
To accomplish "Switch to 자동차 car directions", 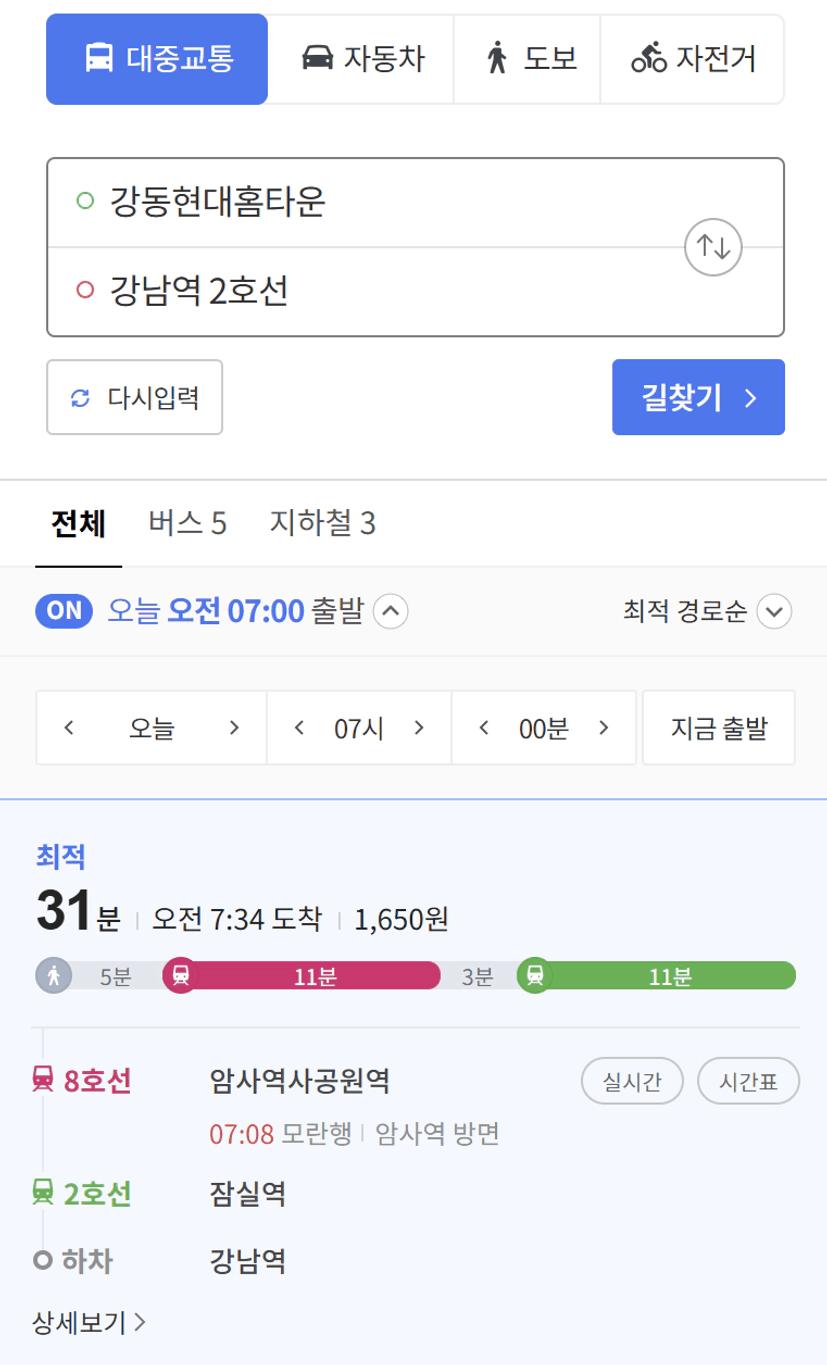I will pyautogui.click(x=361, y=59).
